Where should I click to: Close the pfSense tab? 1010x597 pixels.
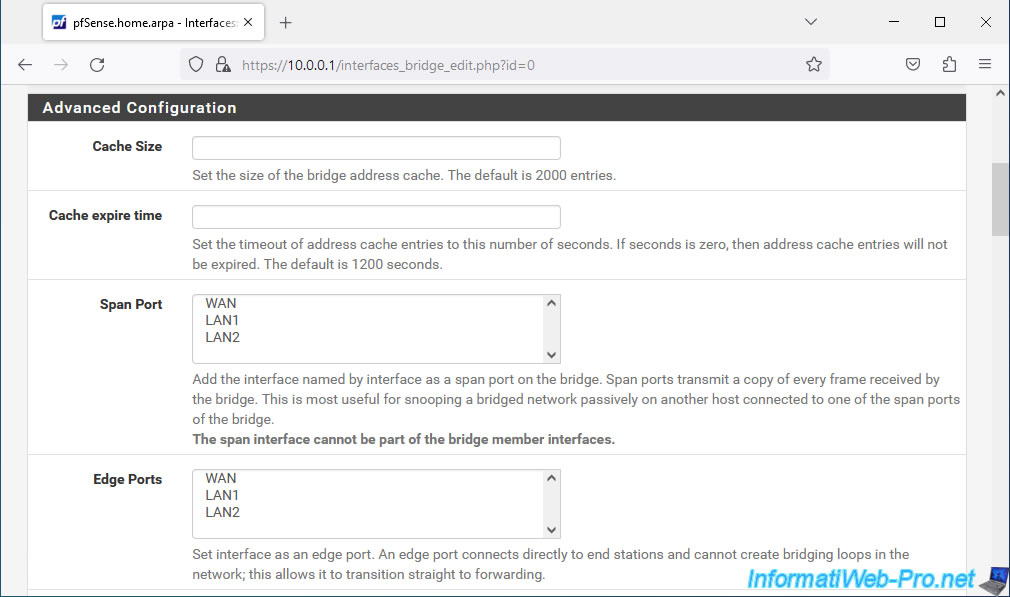(248, 22)
